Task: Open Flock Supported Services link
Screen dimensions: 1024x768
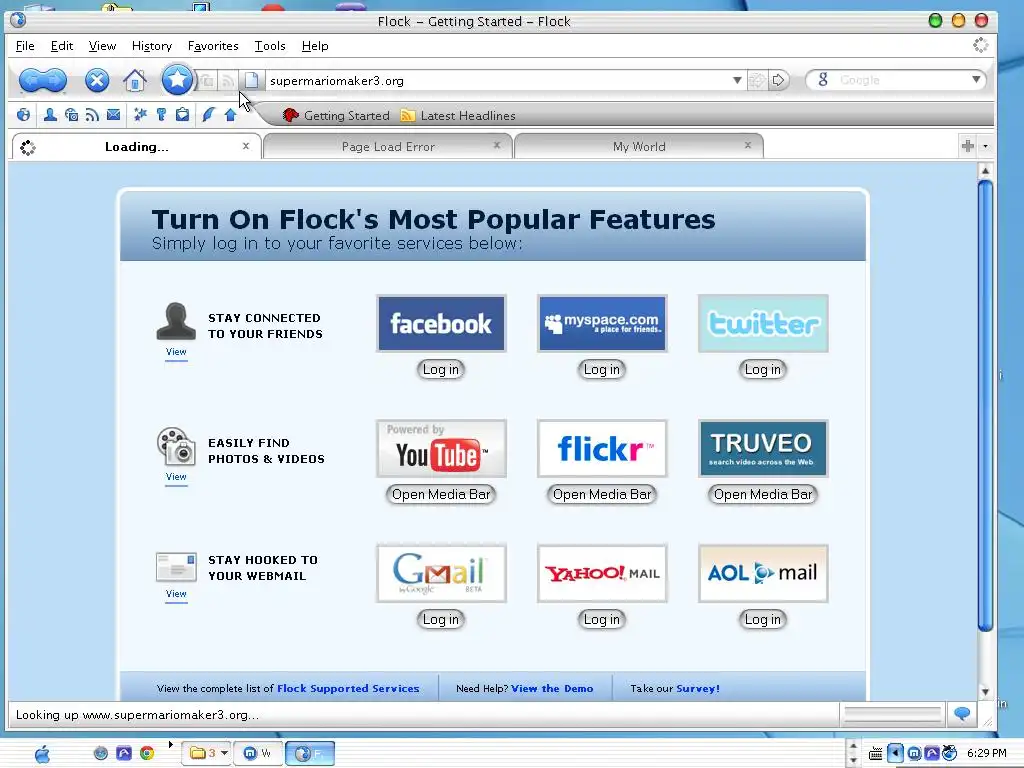Action: (348, 688)
